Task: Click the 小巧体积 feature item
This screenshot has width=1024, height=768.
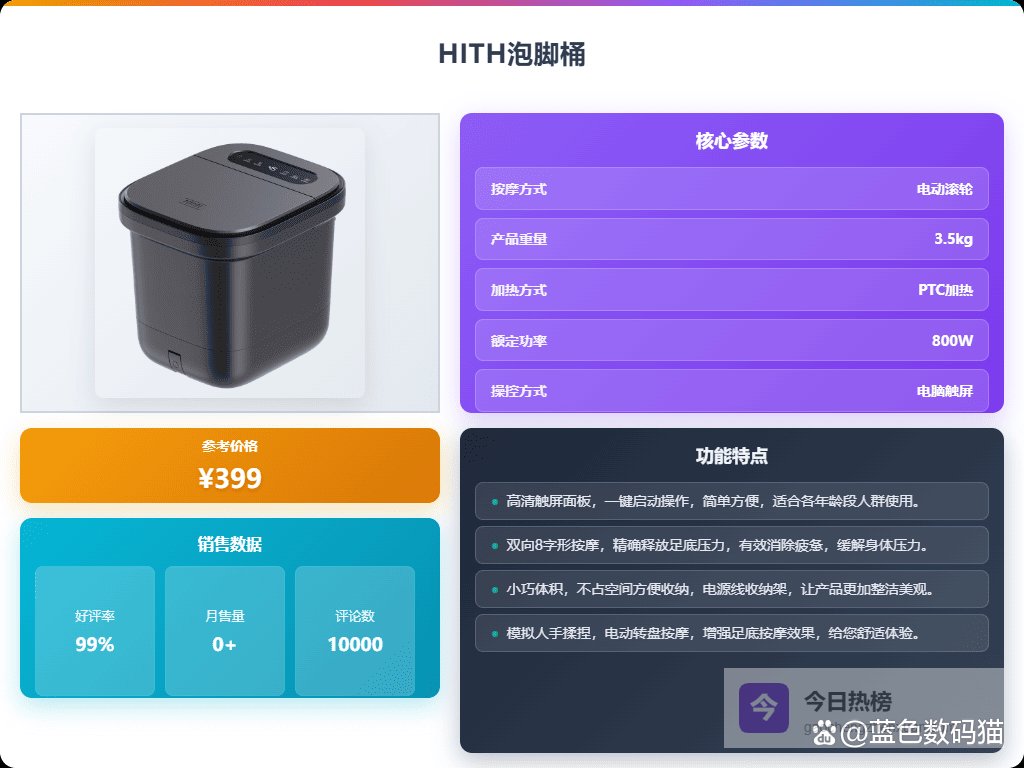Action: [x=731, y=589]
